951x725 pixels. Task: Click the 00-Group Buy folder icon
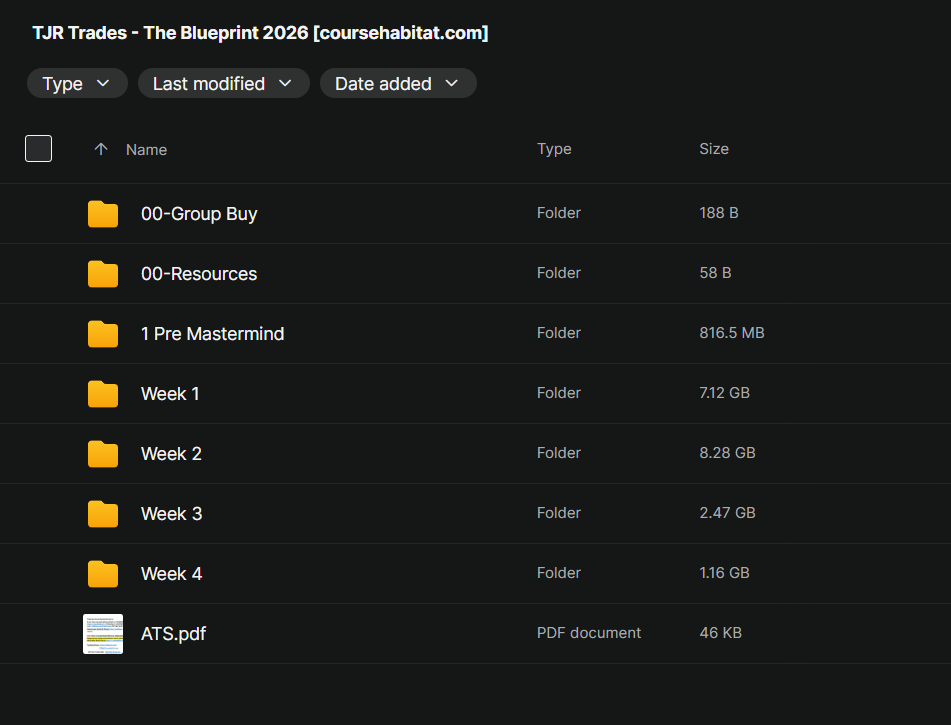pos(103,214)
